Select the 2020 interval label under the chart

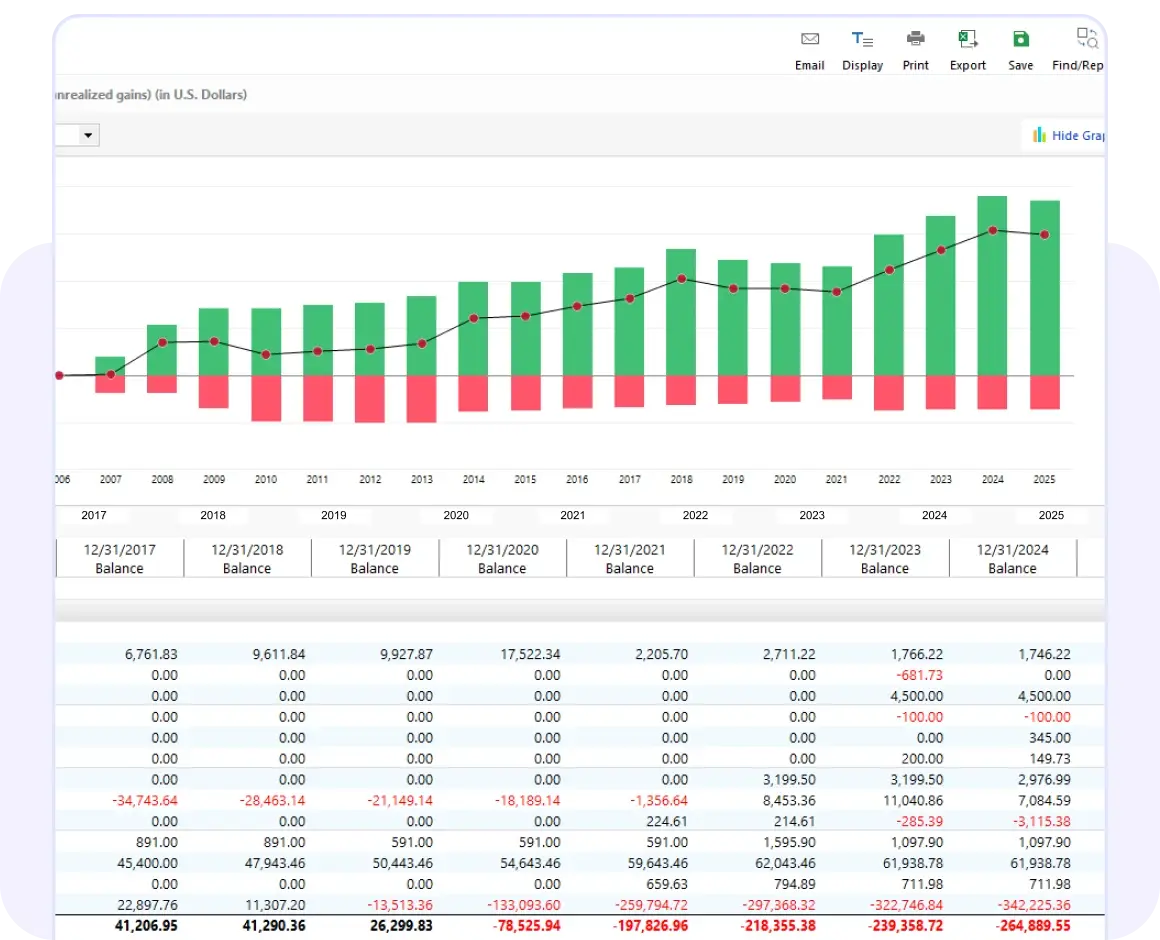tap(456, 515)
